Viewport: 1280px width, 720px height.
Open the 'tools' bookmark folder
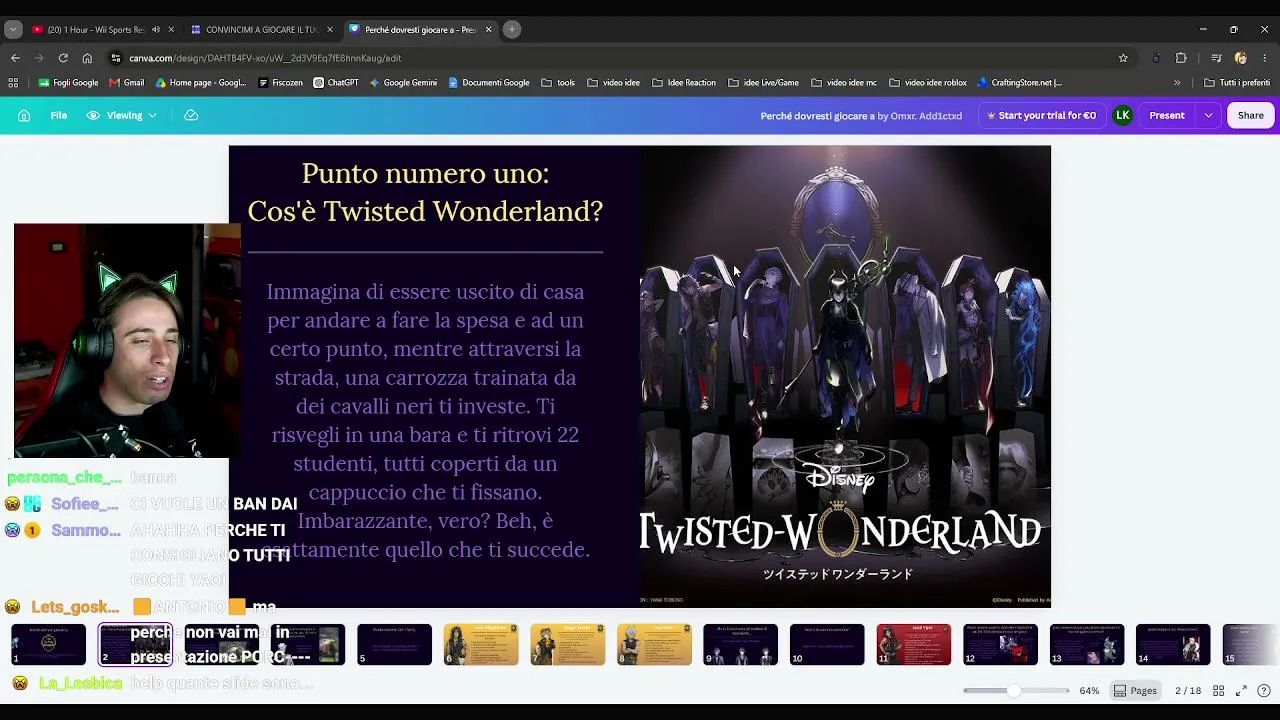558,83
